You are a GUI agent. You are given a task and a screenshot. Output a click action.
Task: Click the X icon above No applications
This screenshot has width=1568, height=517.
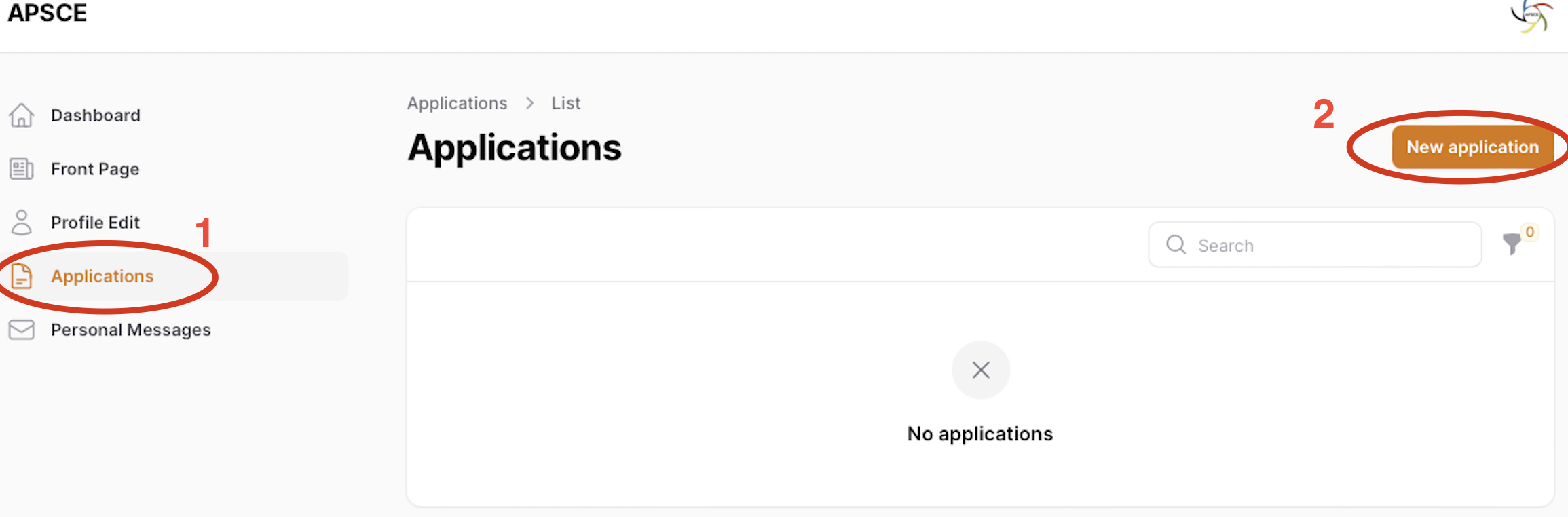[x=980, y=370]
